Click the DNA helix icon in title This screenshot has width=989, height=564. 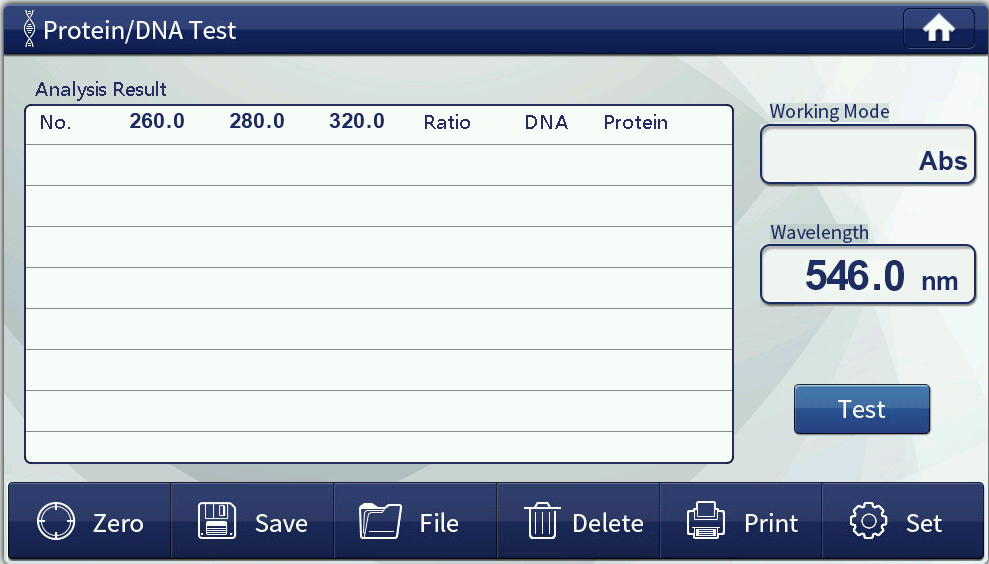click(x=27, y=30)
